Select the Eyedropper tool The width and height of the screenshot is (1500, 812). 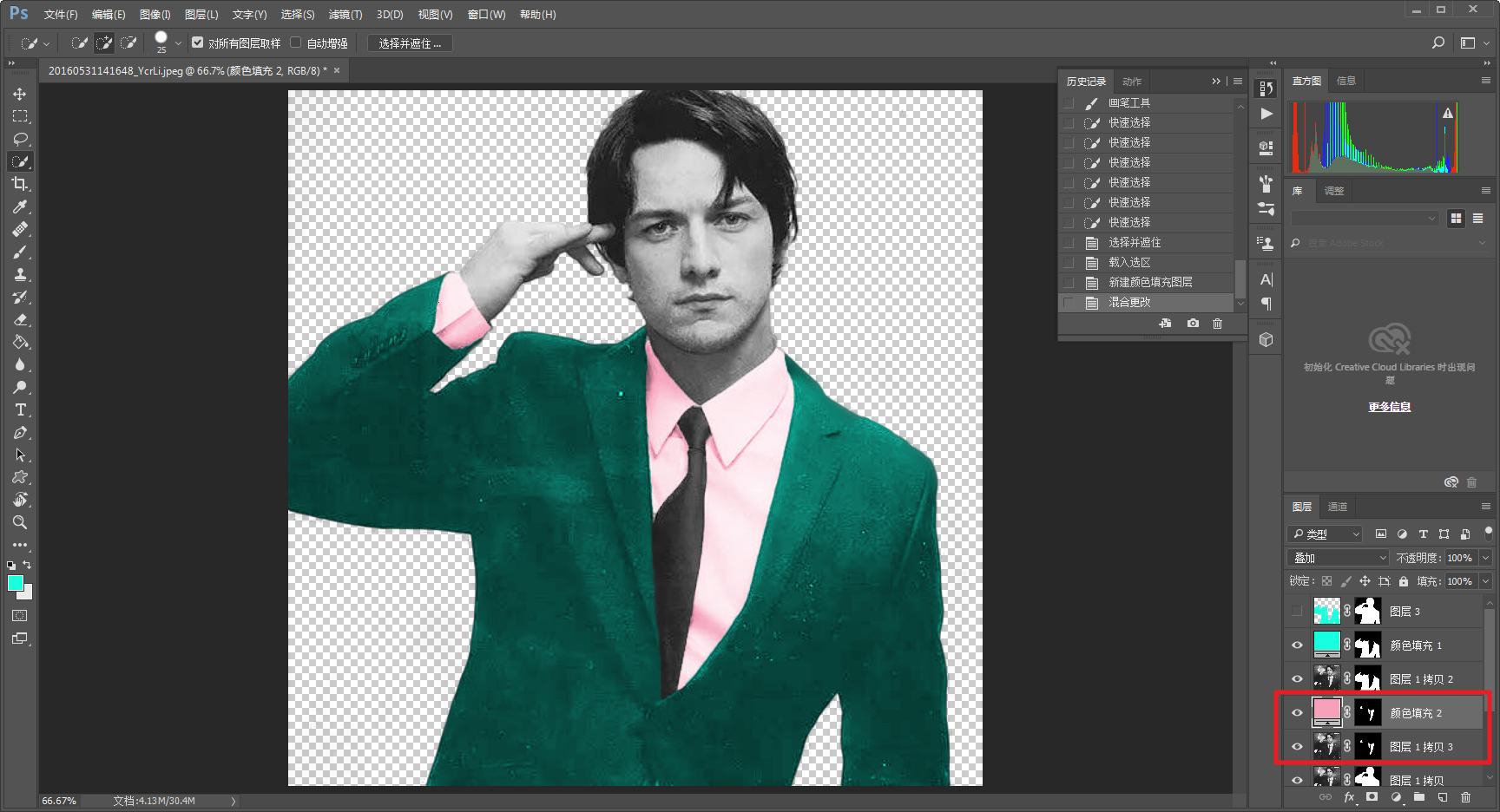[x=19, y=206]
